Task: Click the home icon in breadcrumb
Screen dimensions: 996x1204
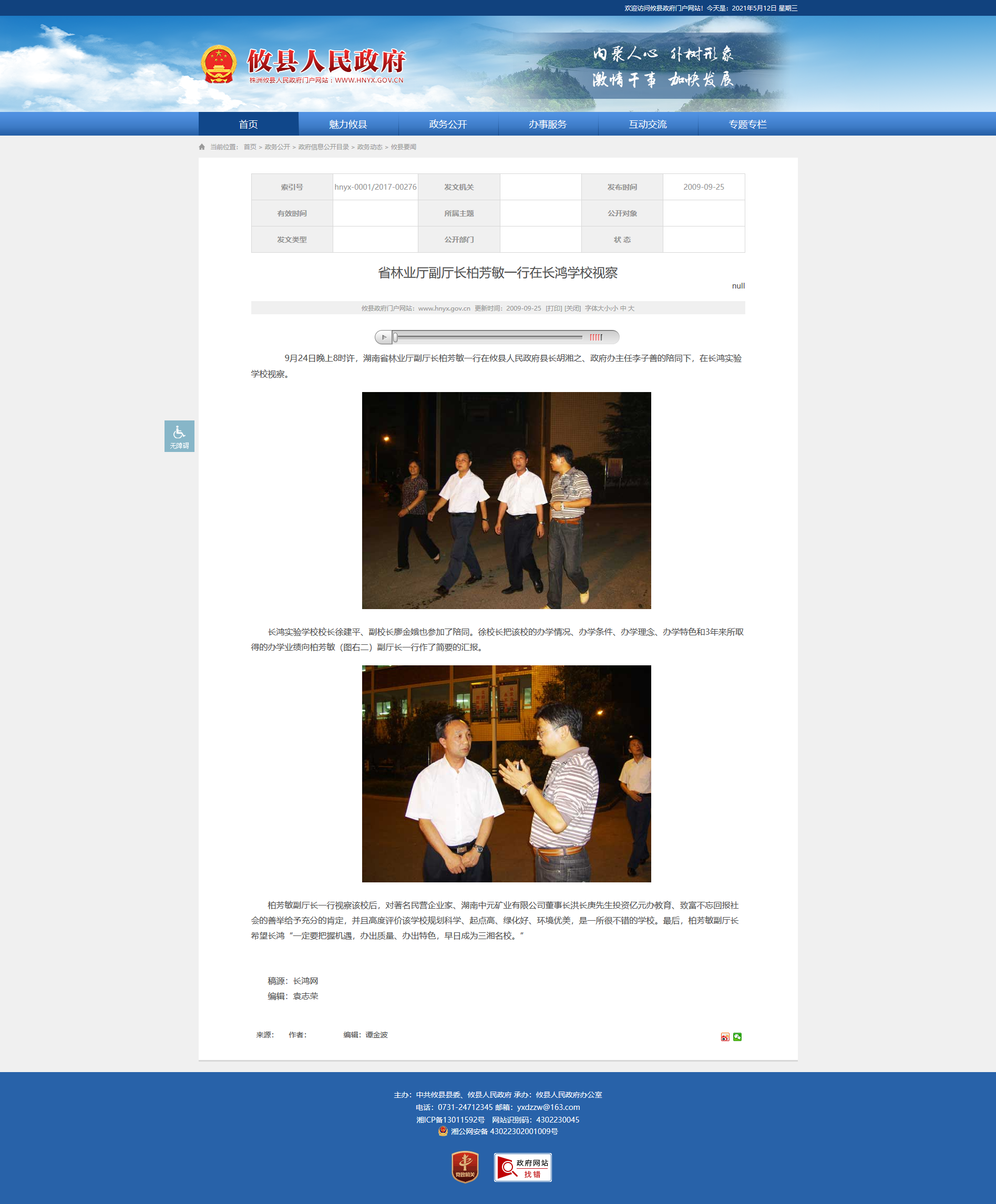Action: 202,147
